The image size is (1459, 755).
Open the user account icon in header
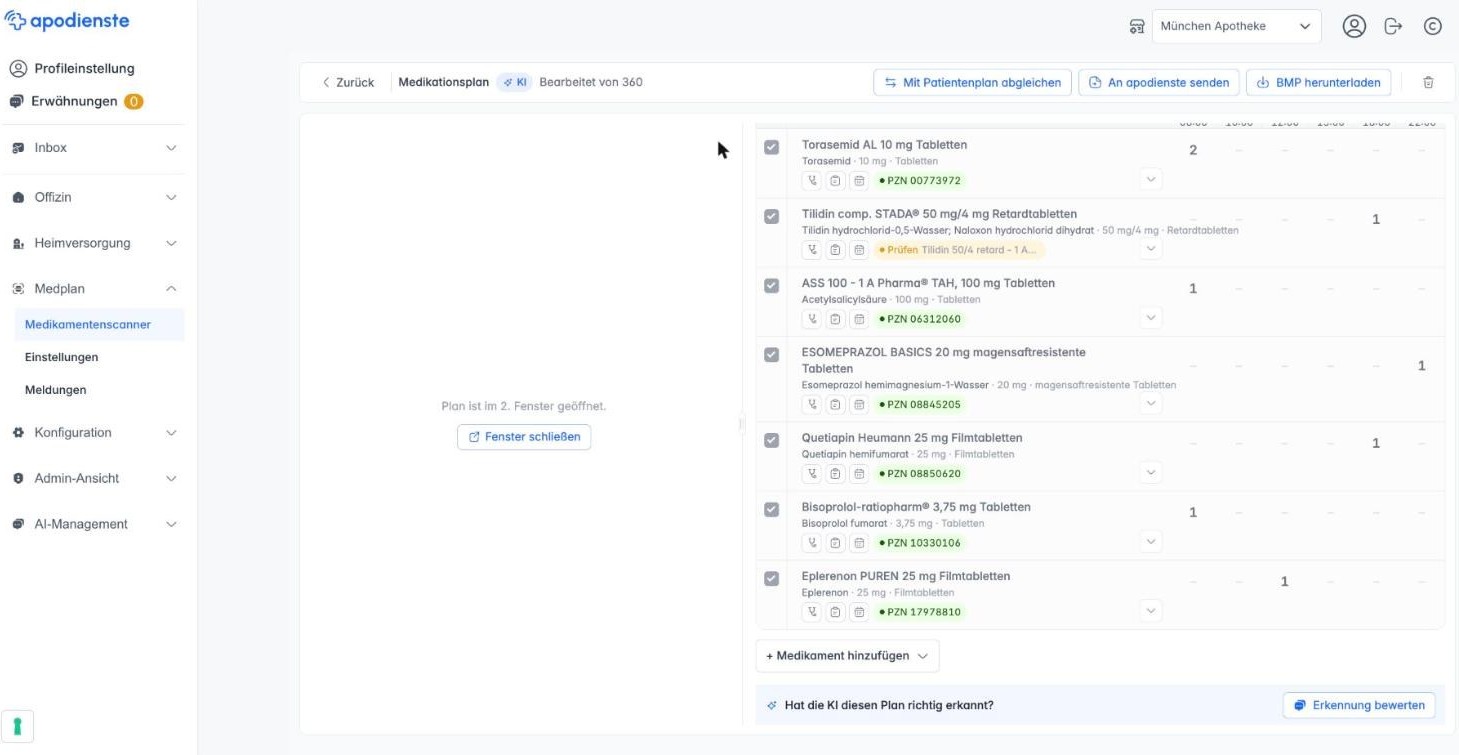[1354, 26]
